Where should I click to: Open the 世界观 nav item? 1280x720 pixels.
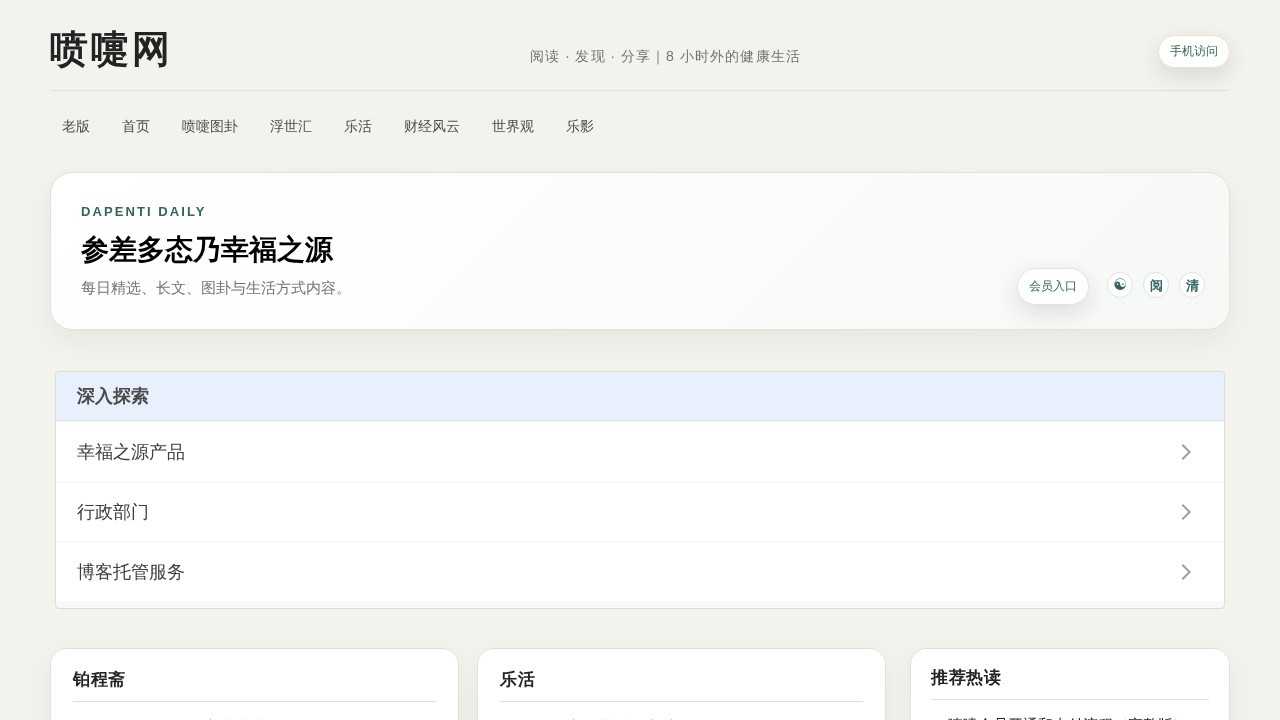coord(513,126)
